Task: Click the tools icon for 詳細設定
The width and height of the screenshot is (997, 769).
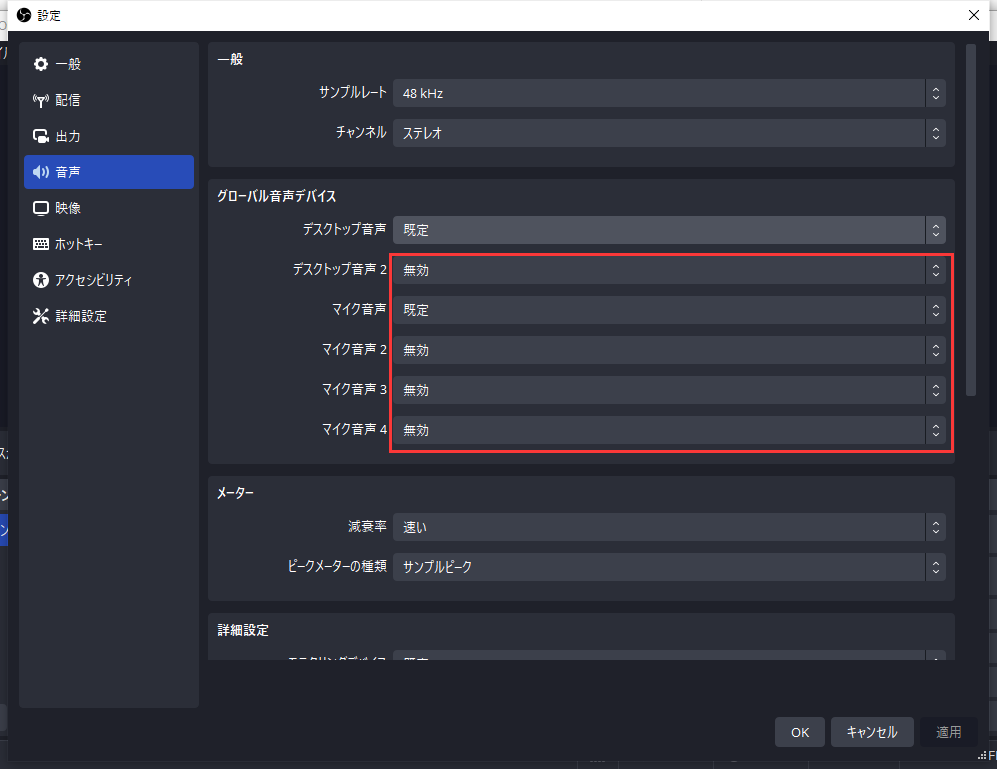Action: click(41, 316)
